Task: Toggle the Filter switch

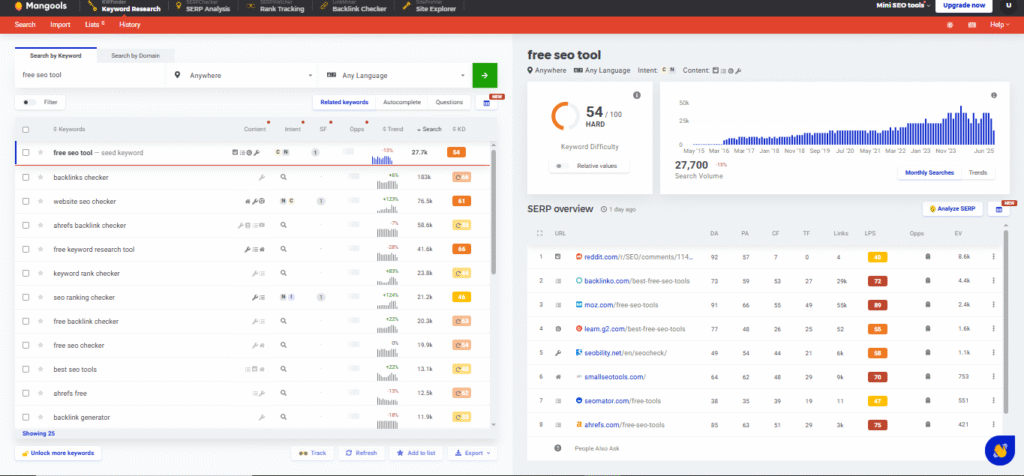Action: 29,103
